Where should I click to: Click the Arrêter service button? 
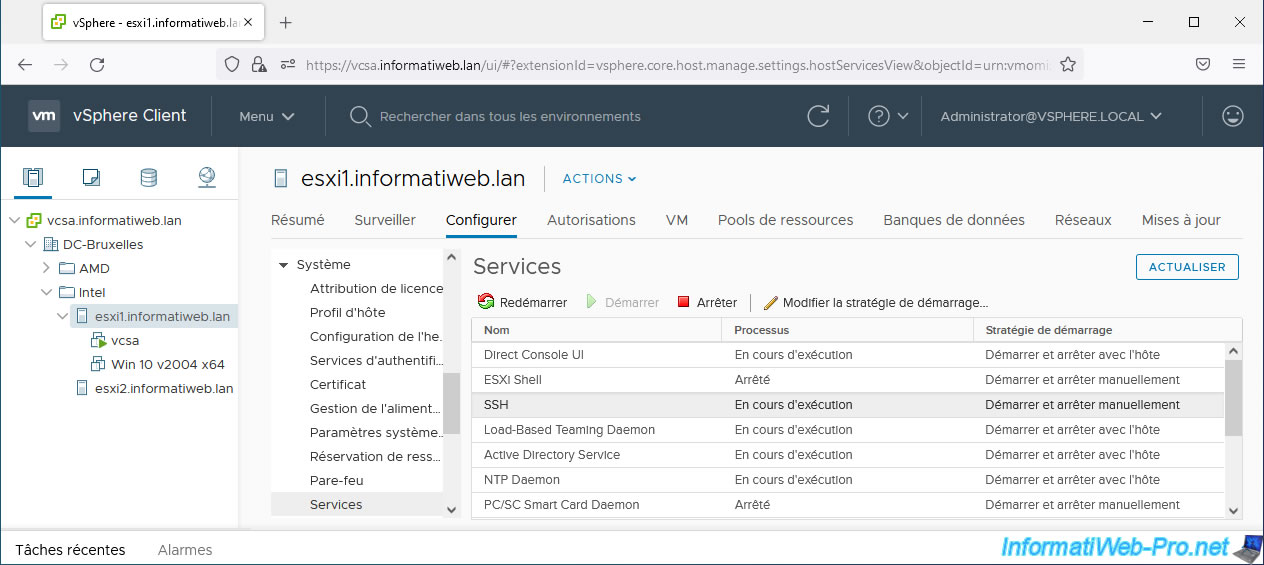(707, 302)
